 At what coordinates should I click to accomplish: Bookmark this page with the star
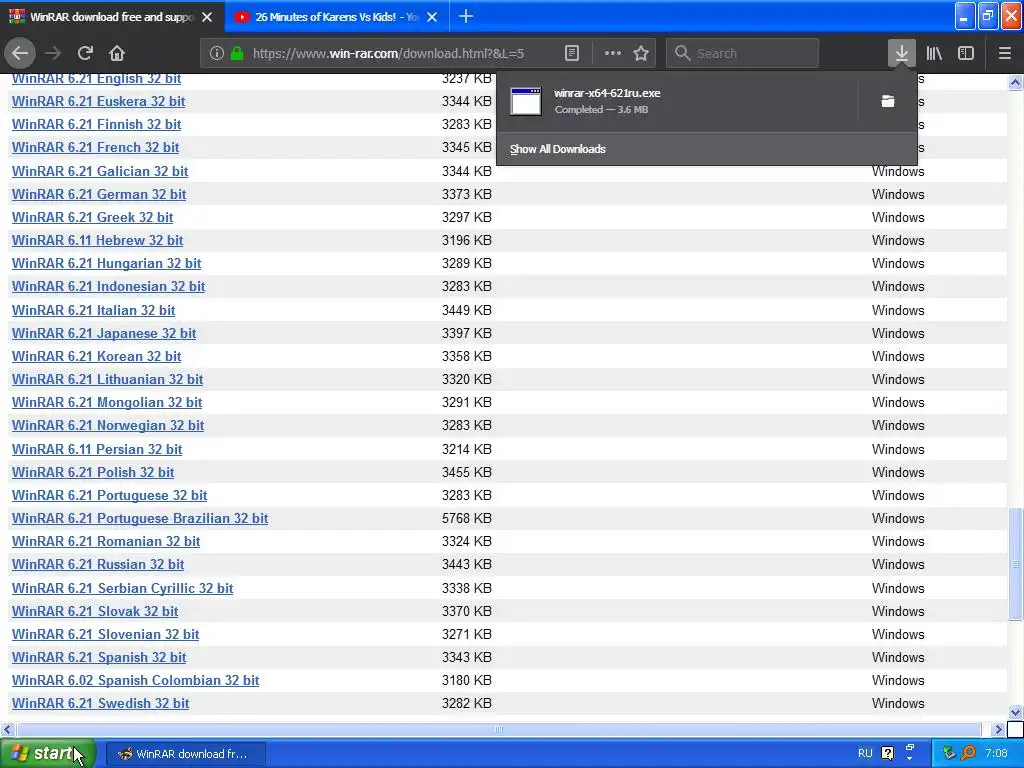(x=641, y=53)
